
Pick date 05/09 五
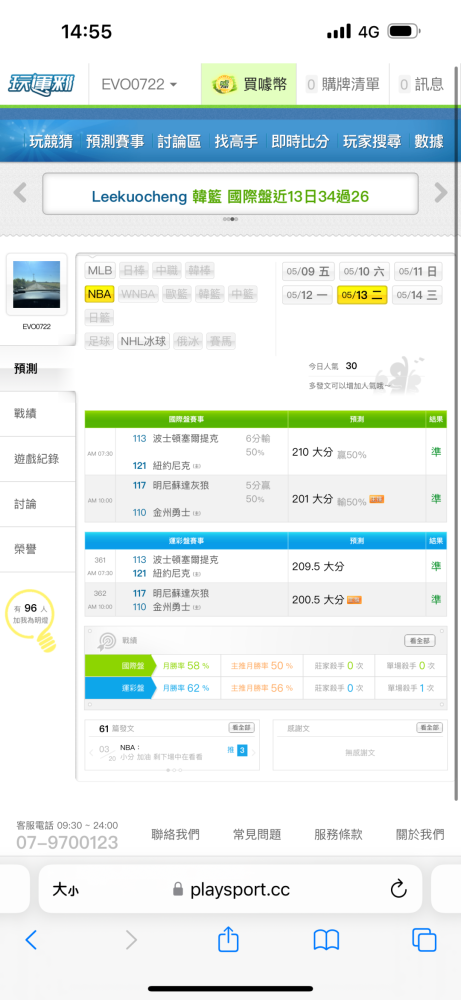tap(308, 272)
